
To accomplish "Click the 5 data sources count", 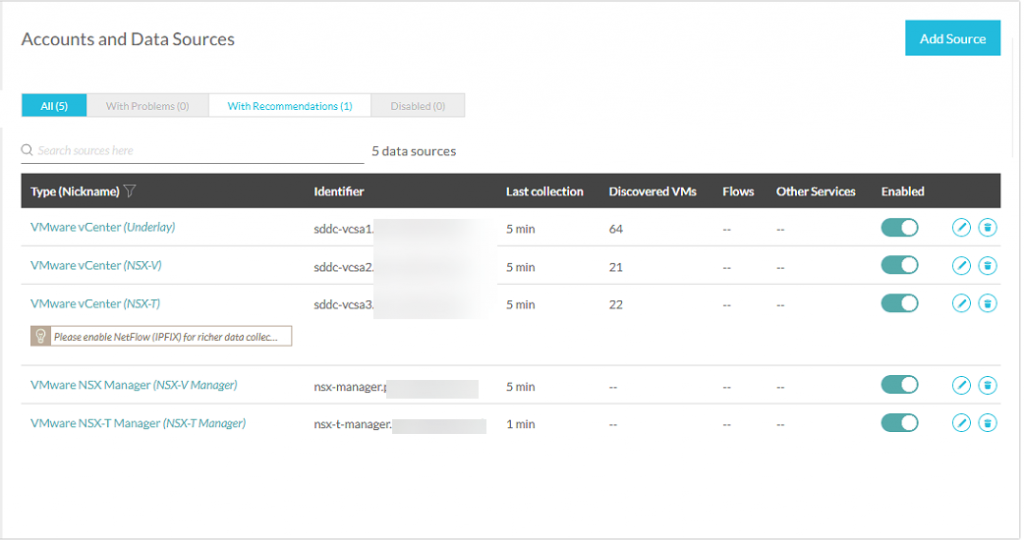I will click(x=414, y=151).
